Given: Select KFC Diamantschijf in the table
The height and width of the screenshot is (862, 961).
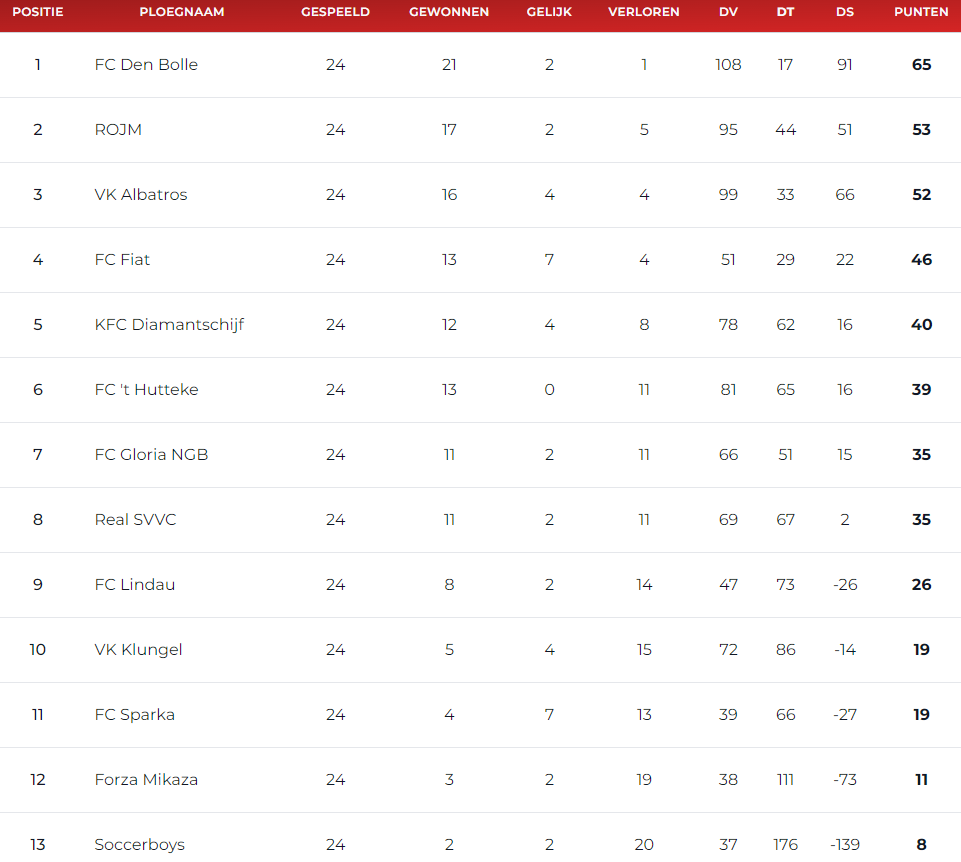Looking at the screenshot, I should (x=169, y=325).
